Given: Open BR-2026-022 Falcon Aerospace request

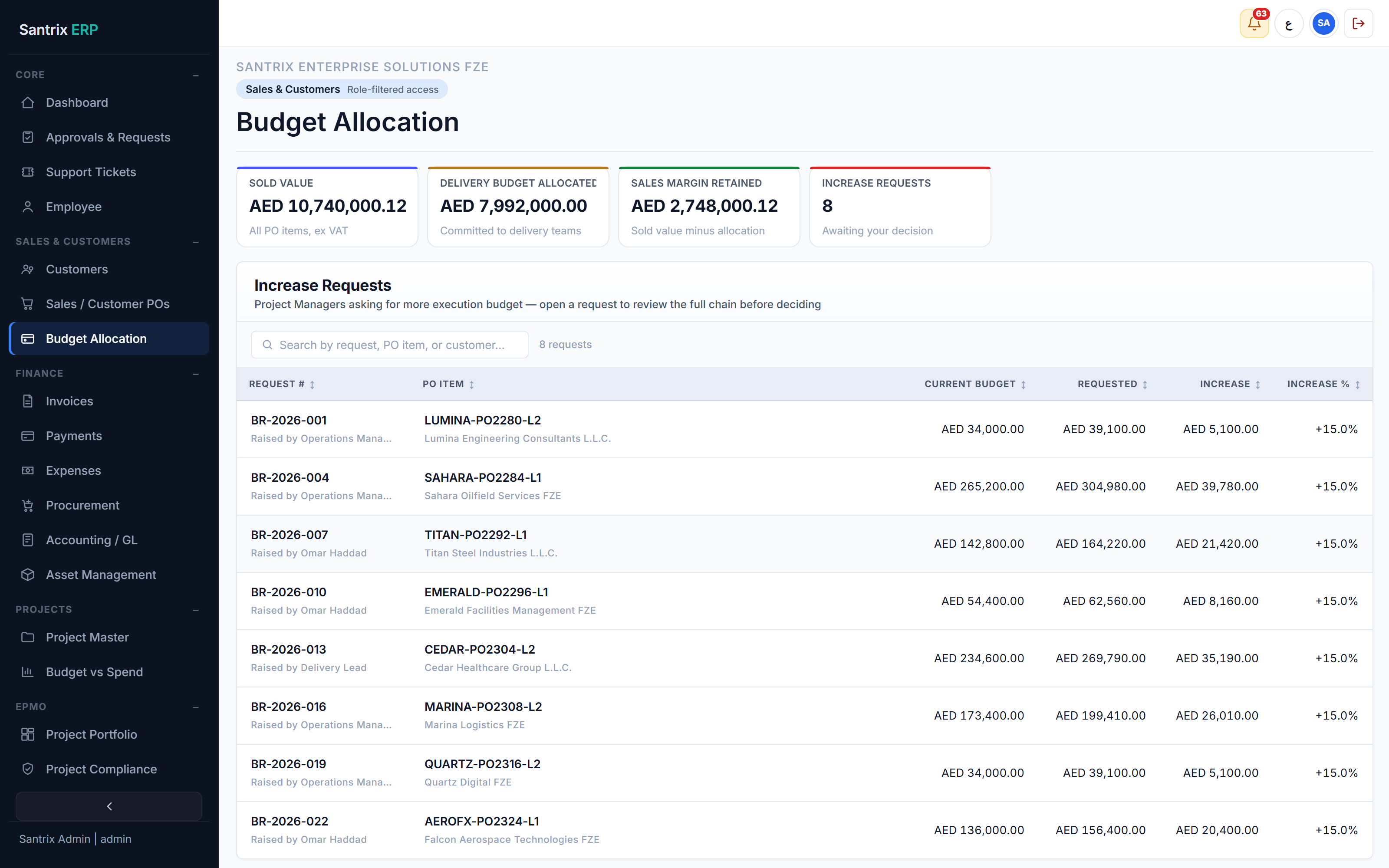Looking at the screenshot, I should [804, 830].
